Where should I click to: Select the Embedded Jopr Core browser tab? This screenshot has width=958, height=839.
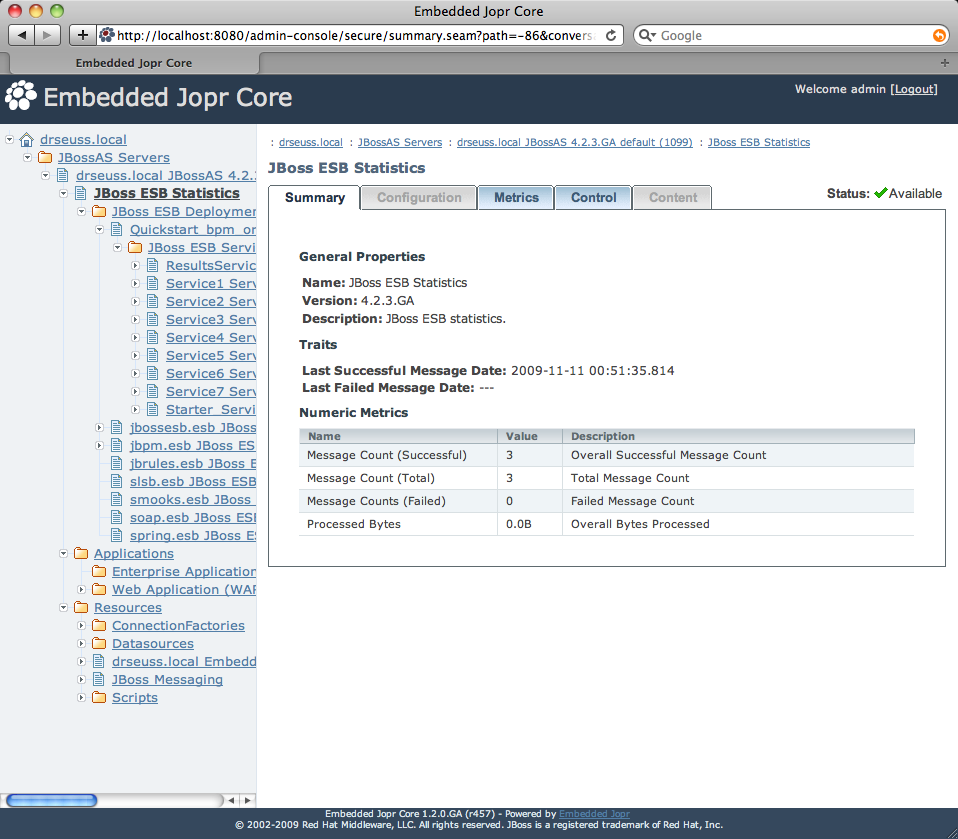pyautogui.click(x=133, y=63)
